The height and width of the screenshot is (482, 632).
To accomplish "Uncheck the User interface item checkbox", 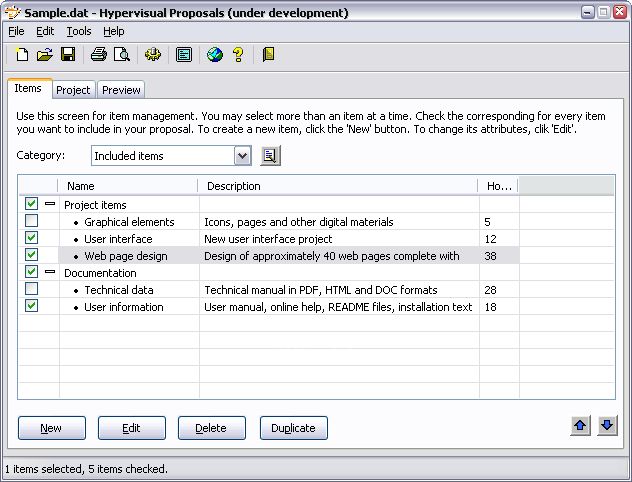I will [x=32, y=238].
